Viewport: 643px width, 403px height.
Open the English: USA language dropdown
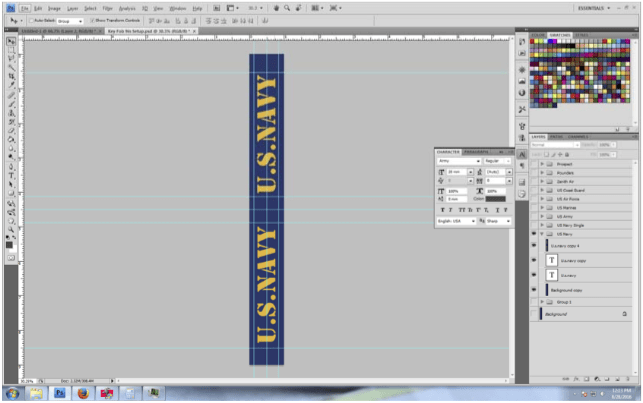coord(456,221)
